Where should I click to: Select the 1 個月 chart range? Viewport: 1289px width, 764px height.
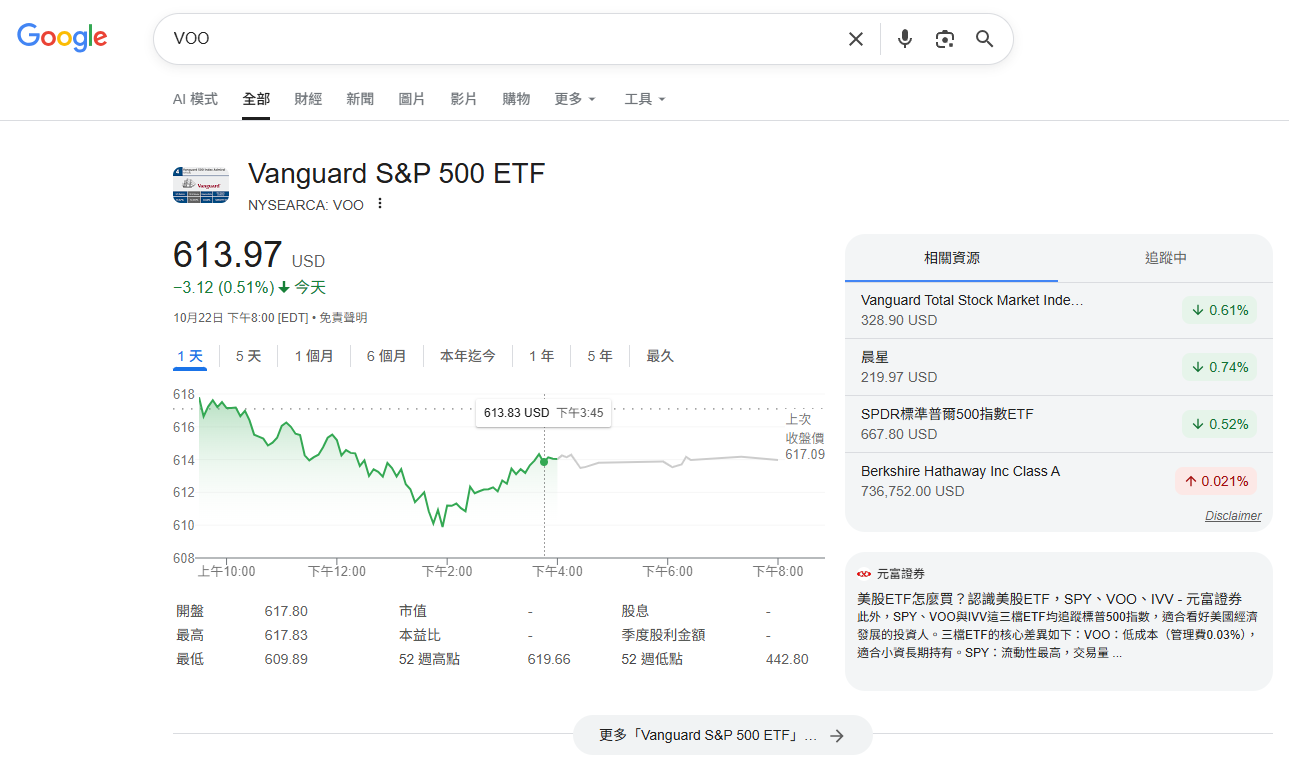point(314,356)
